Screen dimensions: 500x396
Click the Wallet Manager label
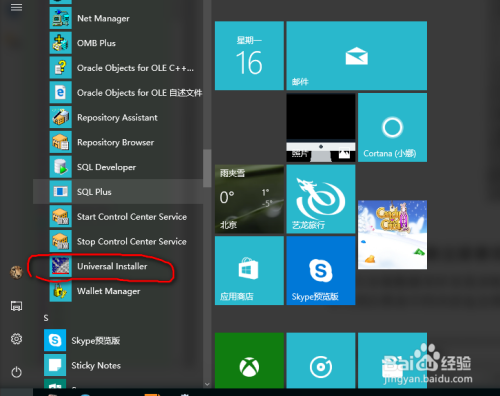point(109,291)
